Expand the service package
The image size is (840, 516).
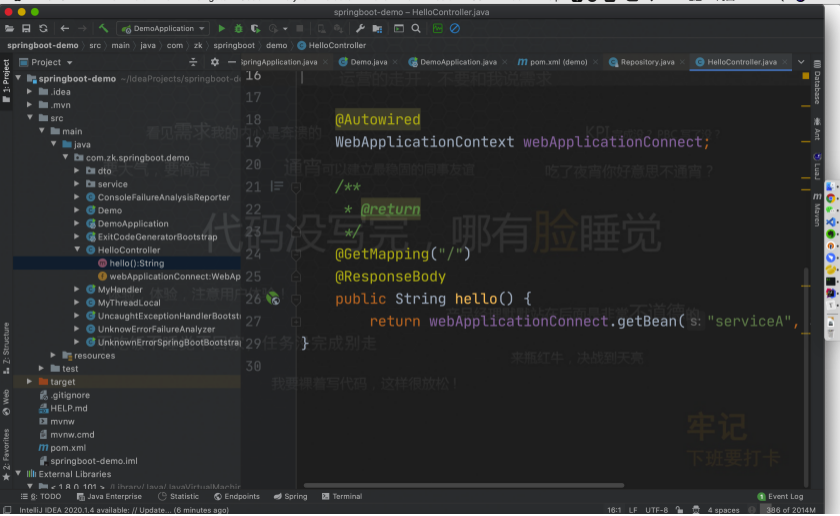coord(77,184)
